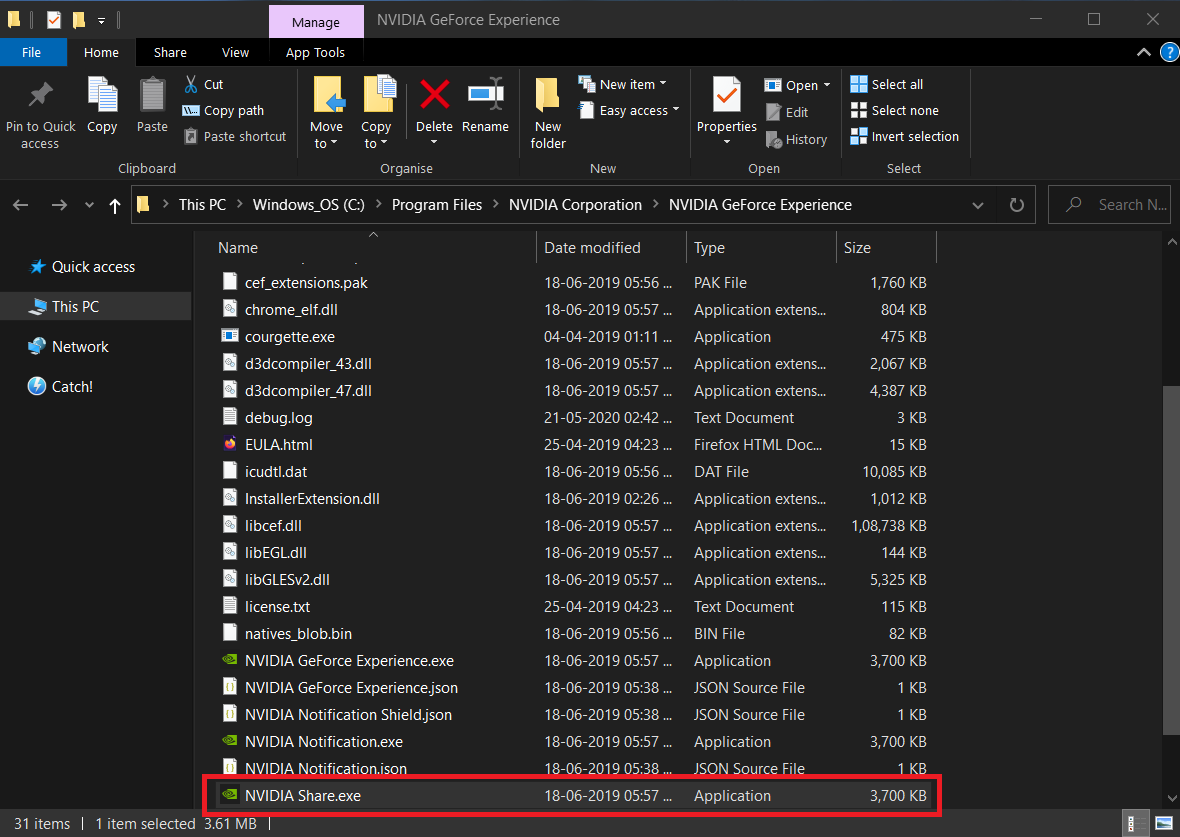Switch to the View ribbon tab
The height and width of the screenshot is (837, 1180).
coord(236,52)
